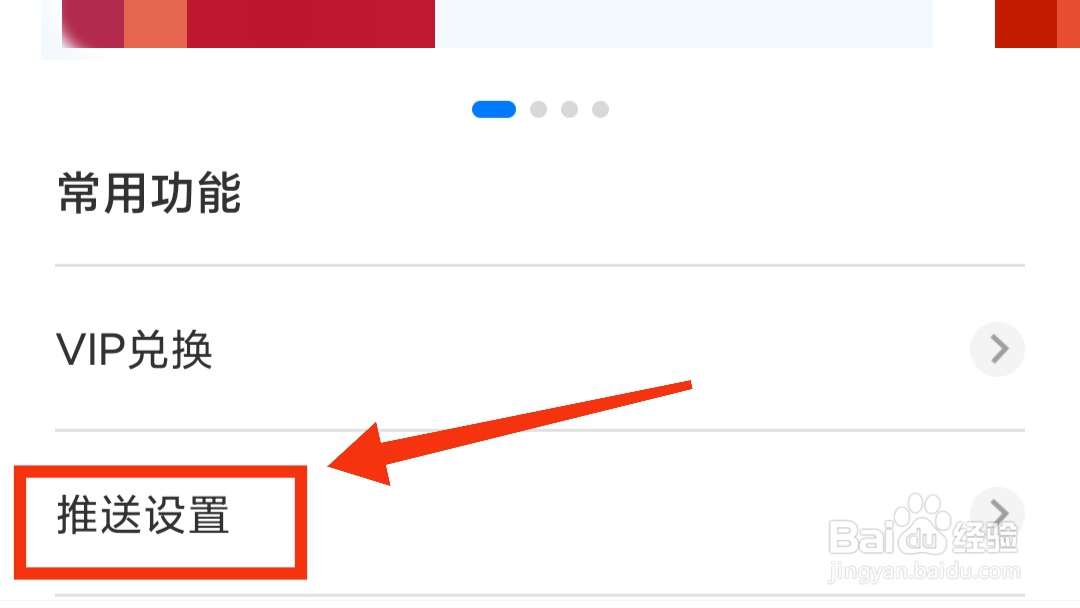Tap the pale blank area of the banner
The image size is (1080, 608).
(684, 23)
